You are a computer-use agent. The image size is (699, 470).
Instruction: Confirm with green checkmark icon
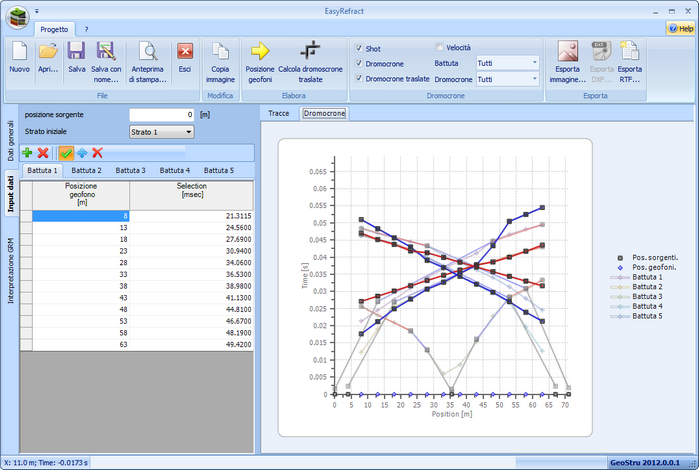tap(66, 153)
